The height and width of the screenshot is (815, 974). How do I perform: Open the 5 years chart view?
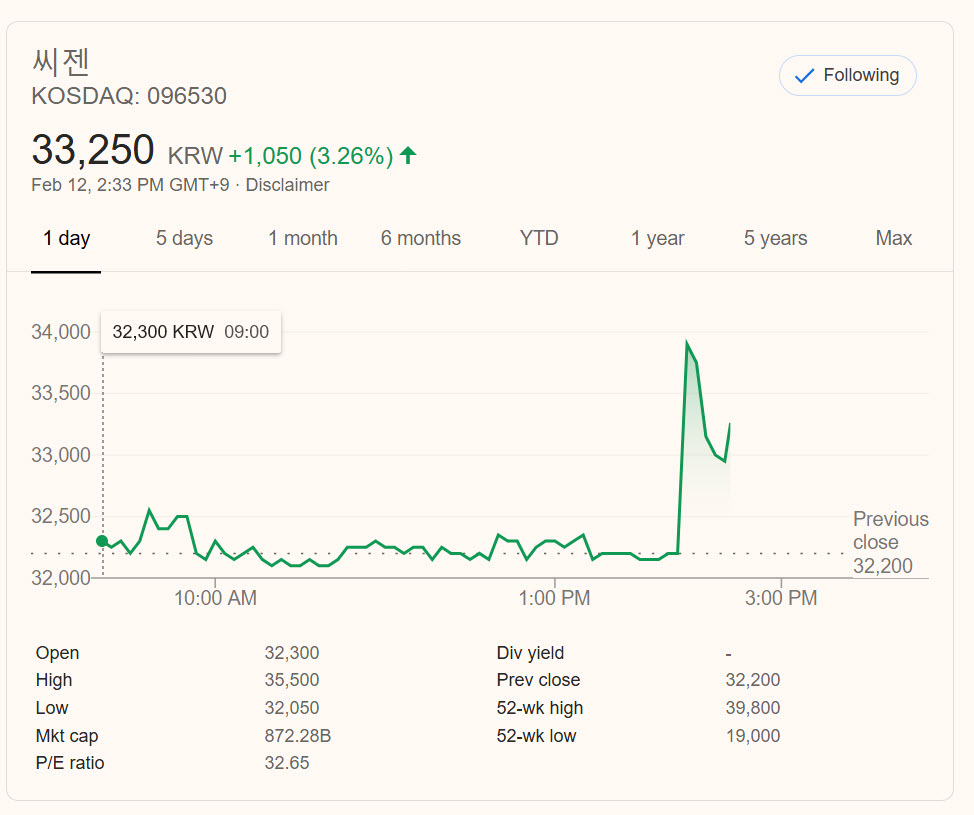tap(775, 239)
